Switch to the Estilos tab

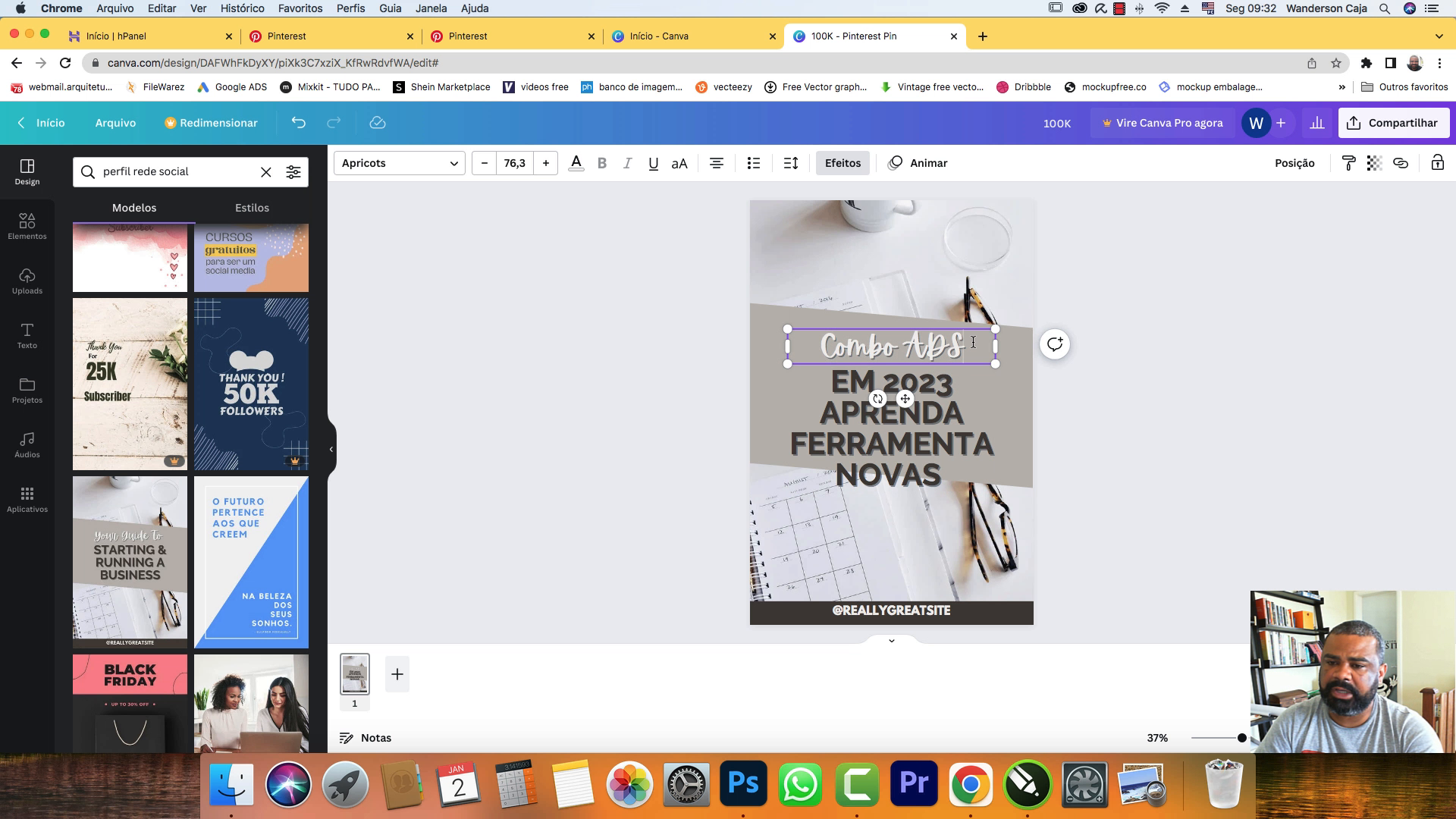pos(252,207)
